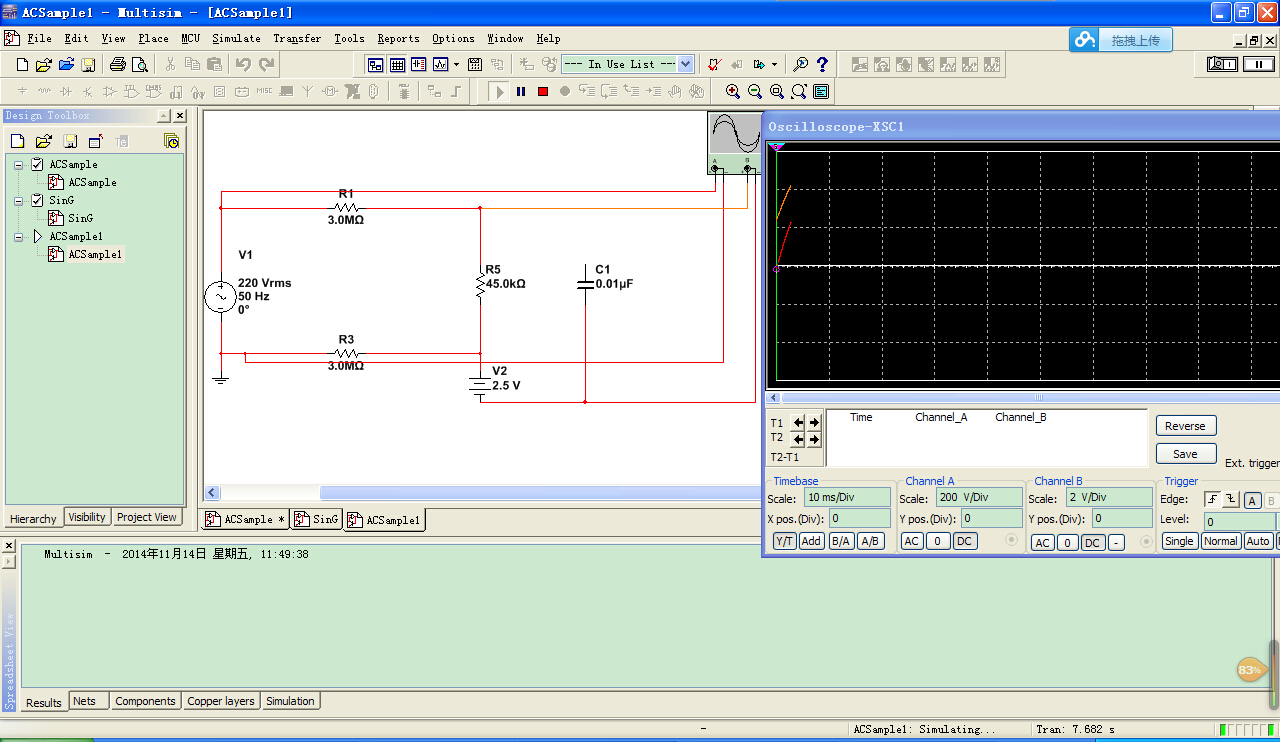Open the MCU menu
Viewport: 1280px width, 742px height.
[191, 38]
